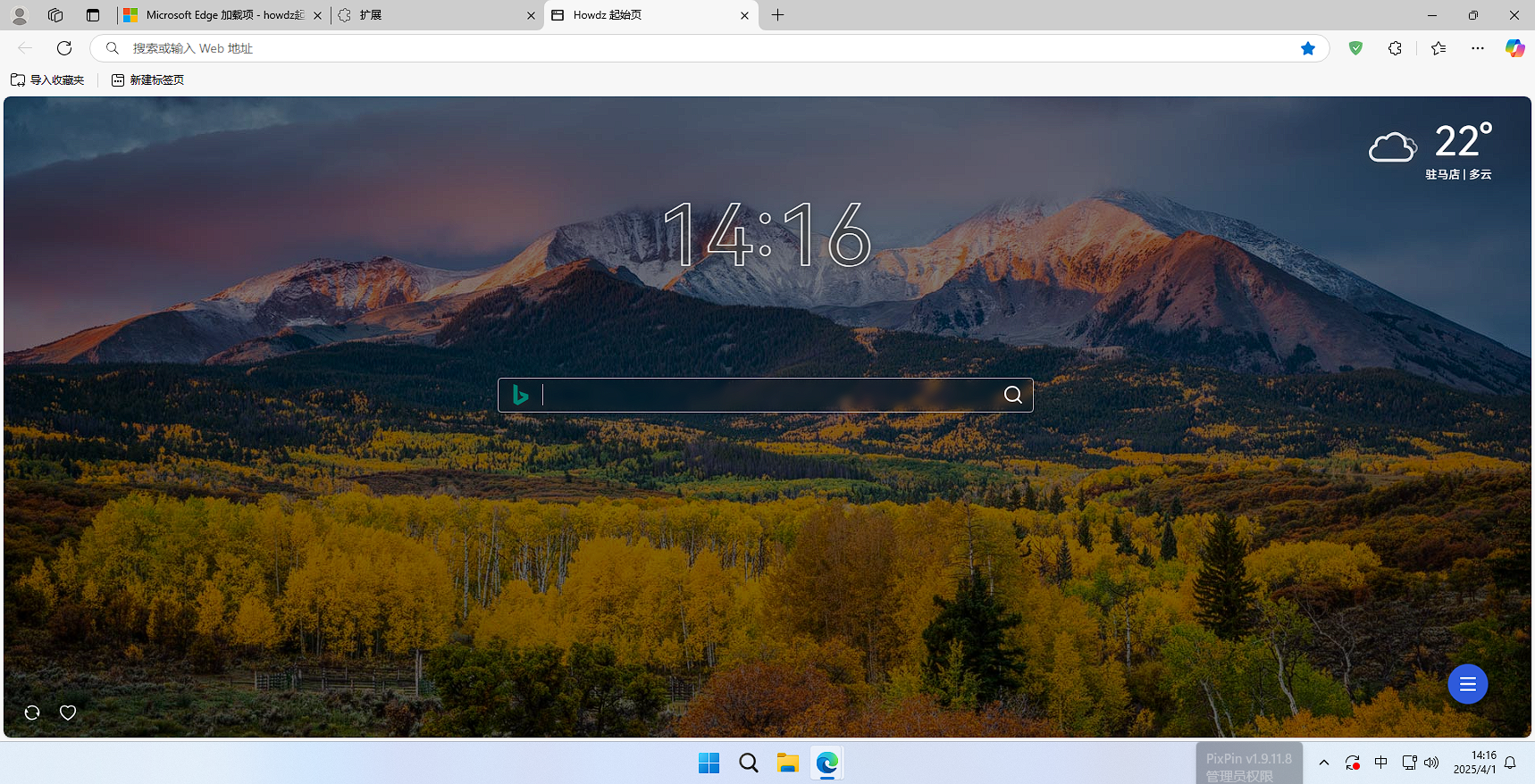Open the Workspaces icon in title bar
This screenshot has width=1535, height=784.
click(x=55, y=15)
